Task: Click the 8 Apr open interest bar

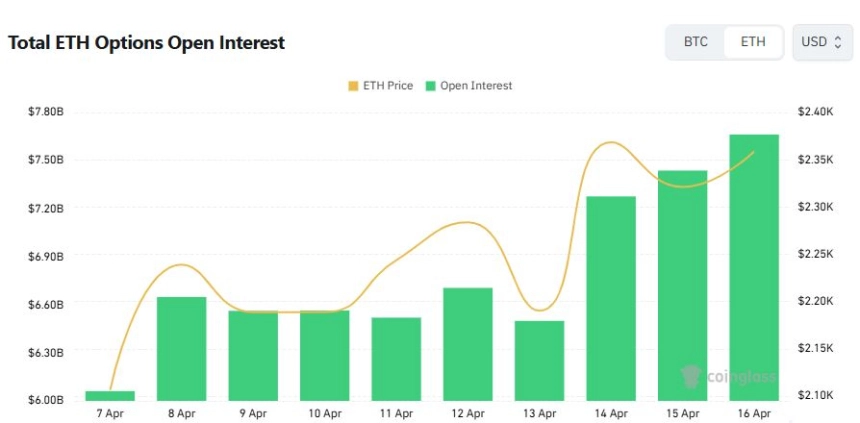Action: pos(182,349)
